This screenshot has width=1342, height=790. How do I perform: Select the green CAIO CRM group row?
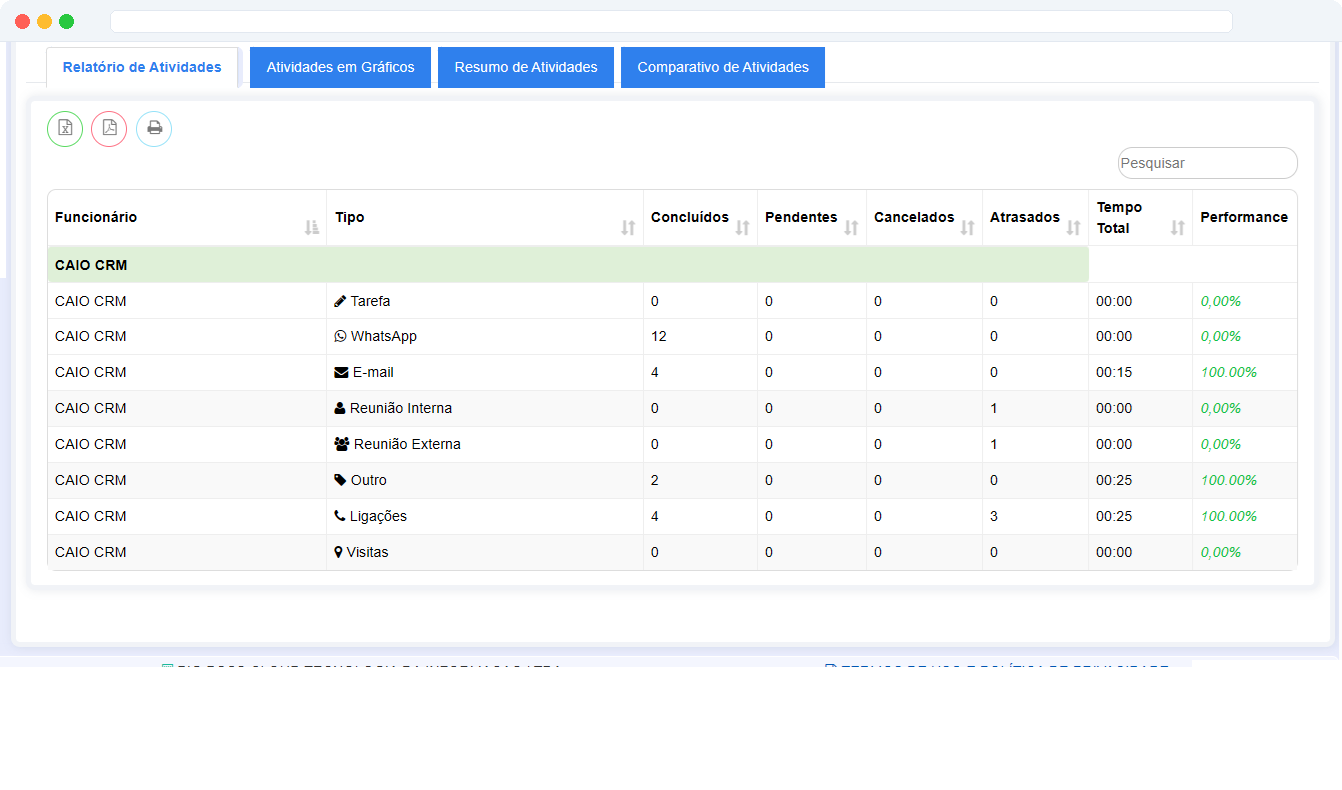coord(568,265)
